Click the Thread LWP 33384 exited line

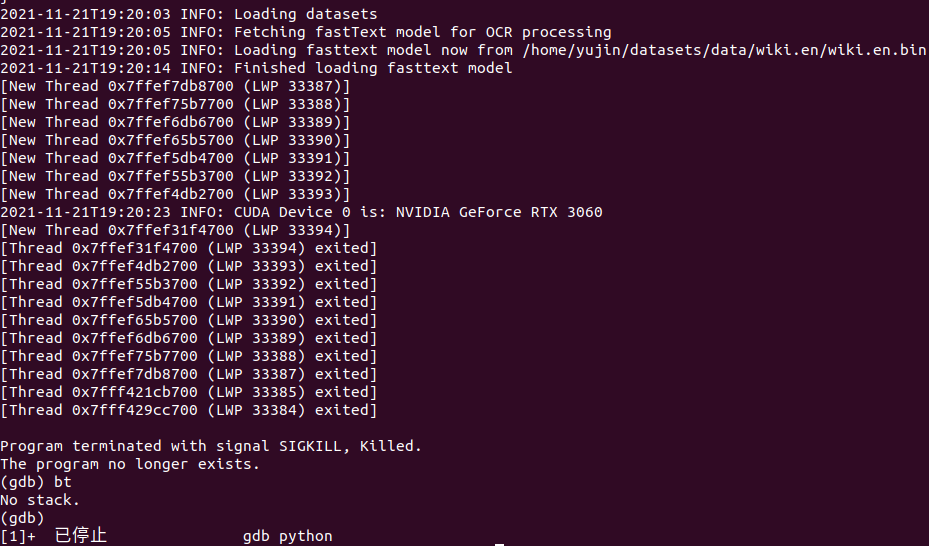(x=189, y=410)
